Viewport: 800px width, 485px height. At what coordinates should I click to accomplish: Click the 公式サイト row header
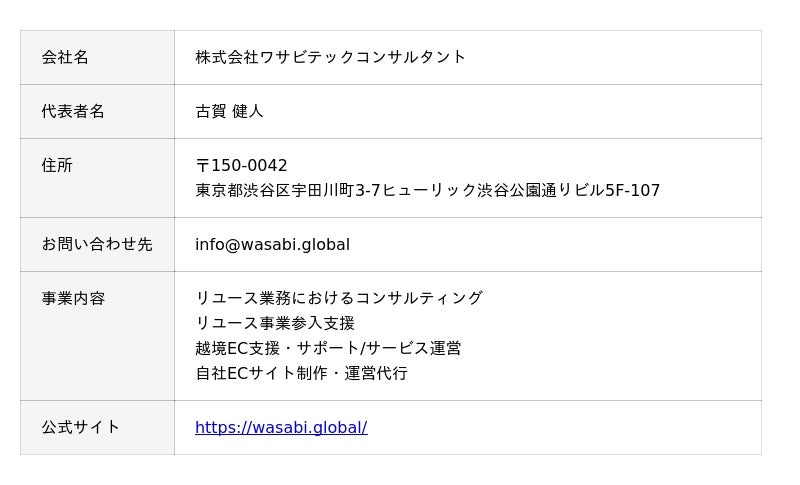[81, 427]
